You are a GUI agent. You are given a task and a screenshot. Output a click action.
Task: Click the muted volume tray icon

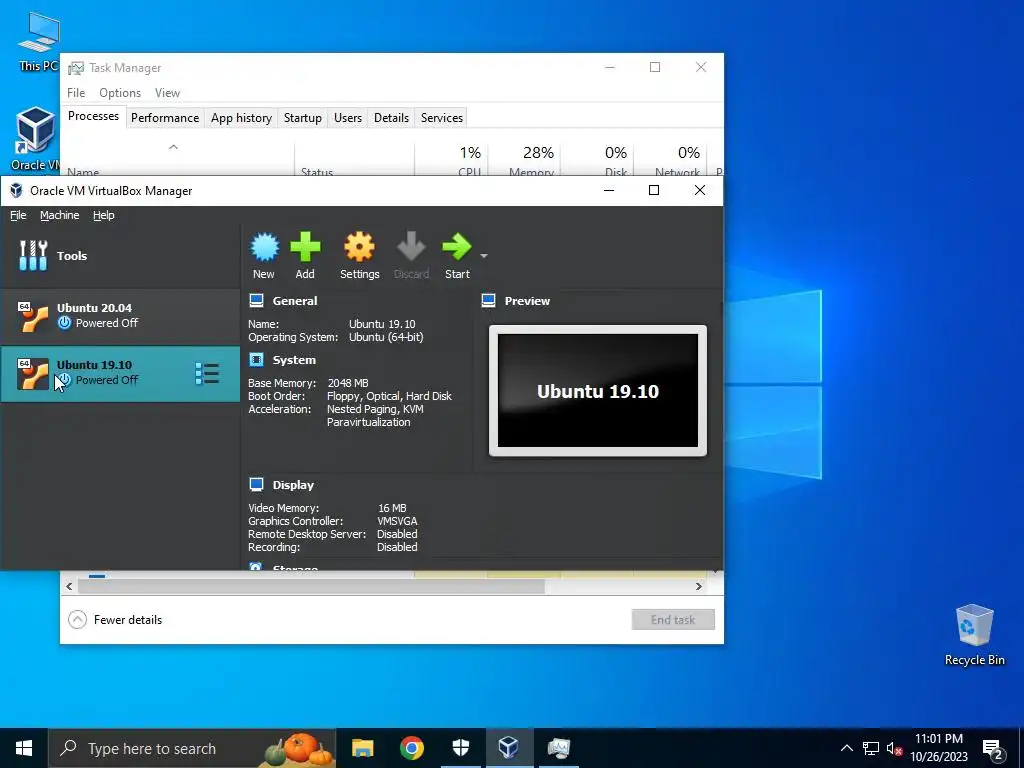[x=895, y=748]
